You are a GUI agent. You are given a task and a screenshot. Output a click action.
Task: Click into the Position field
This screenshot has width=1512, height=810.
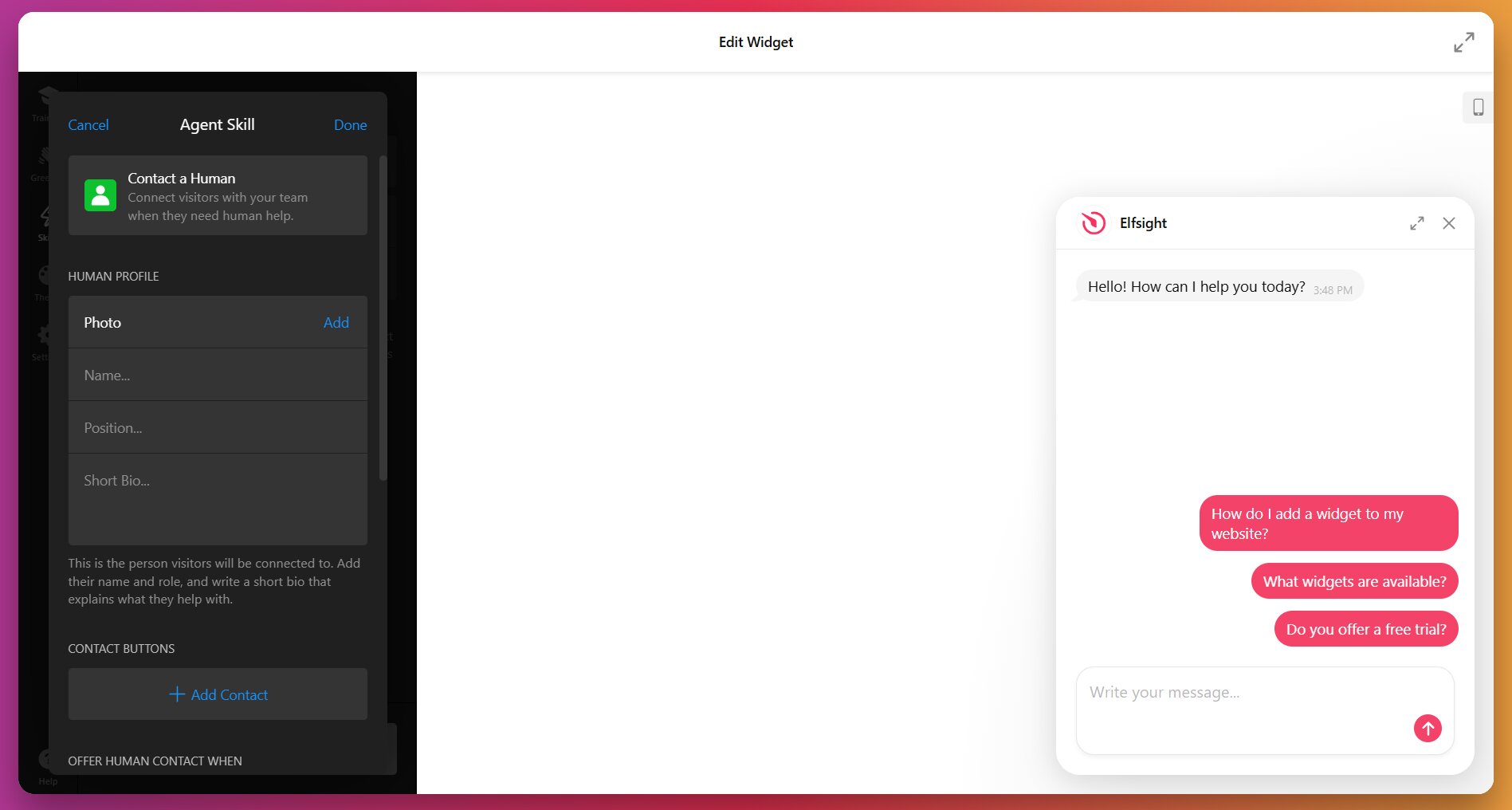217,428
